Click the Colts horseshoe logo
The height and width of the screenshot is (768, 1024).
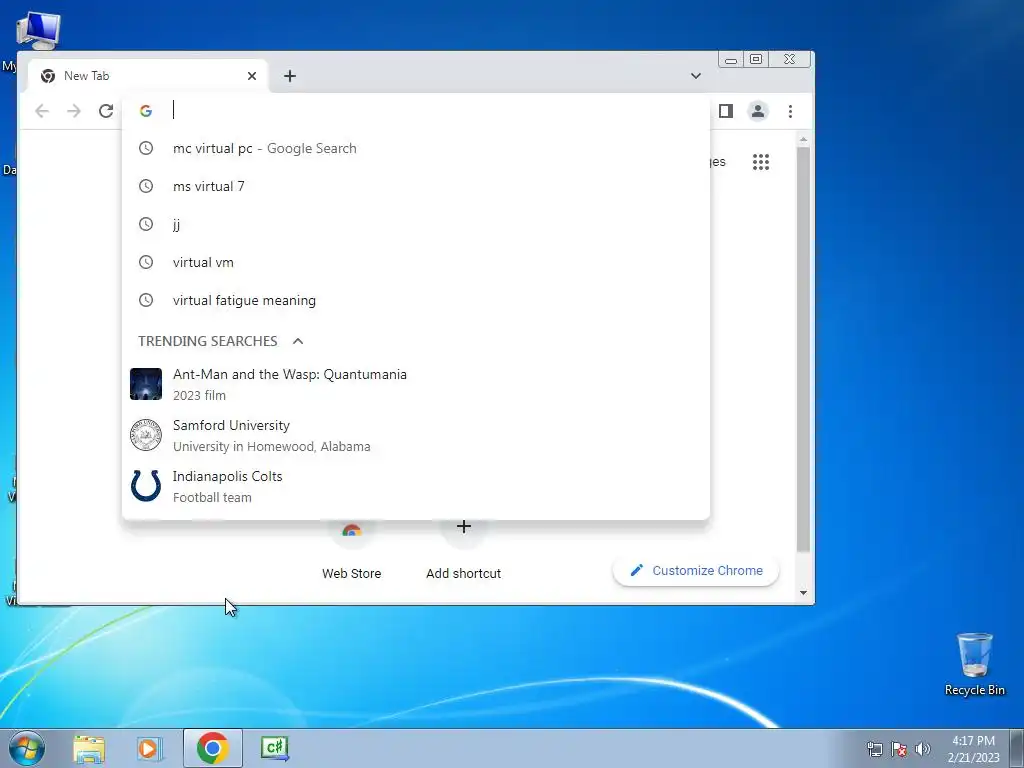[x=146, y=486]
